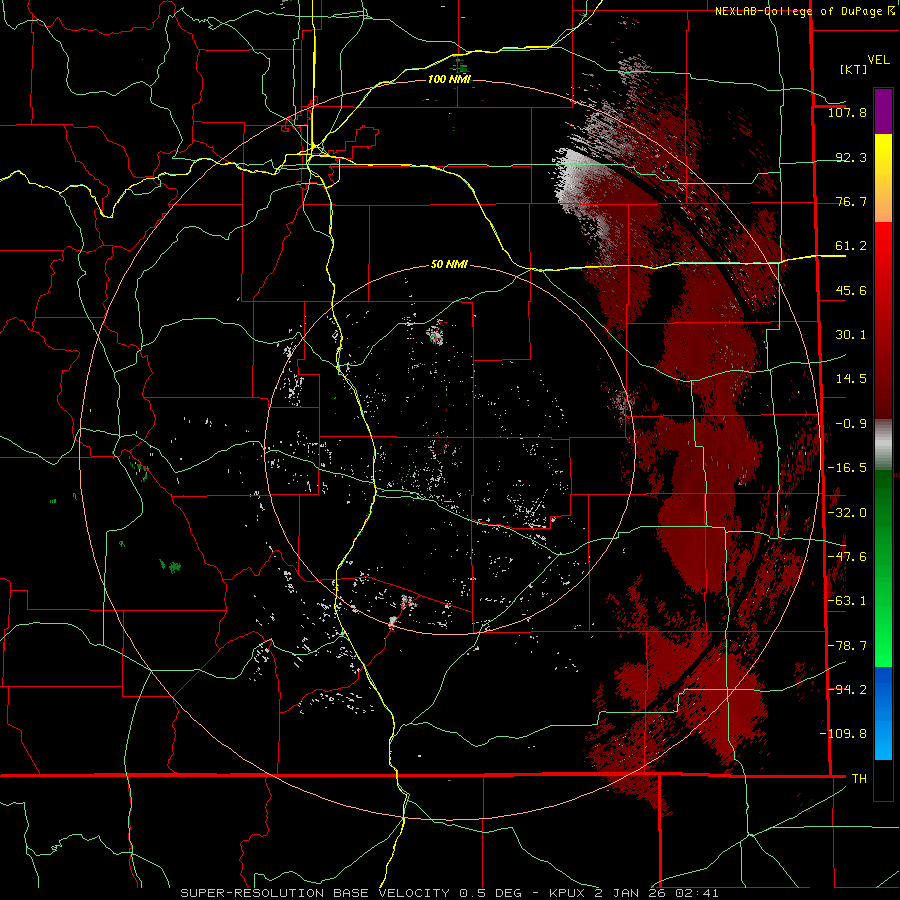Click the 30.1 scale value
This screenshot has width=900, height=900.
click(x=851, y=335)
